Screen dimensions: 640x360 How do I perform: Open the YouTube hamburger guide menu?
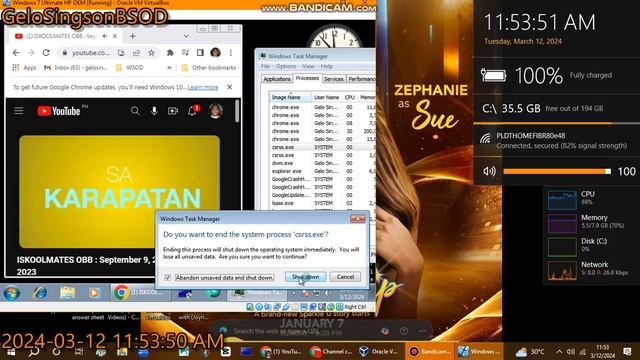[x=19, y=111]
